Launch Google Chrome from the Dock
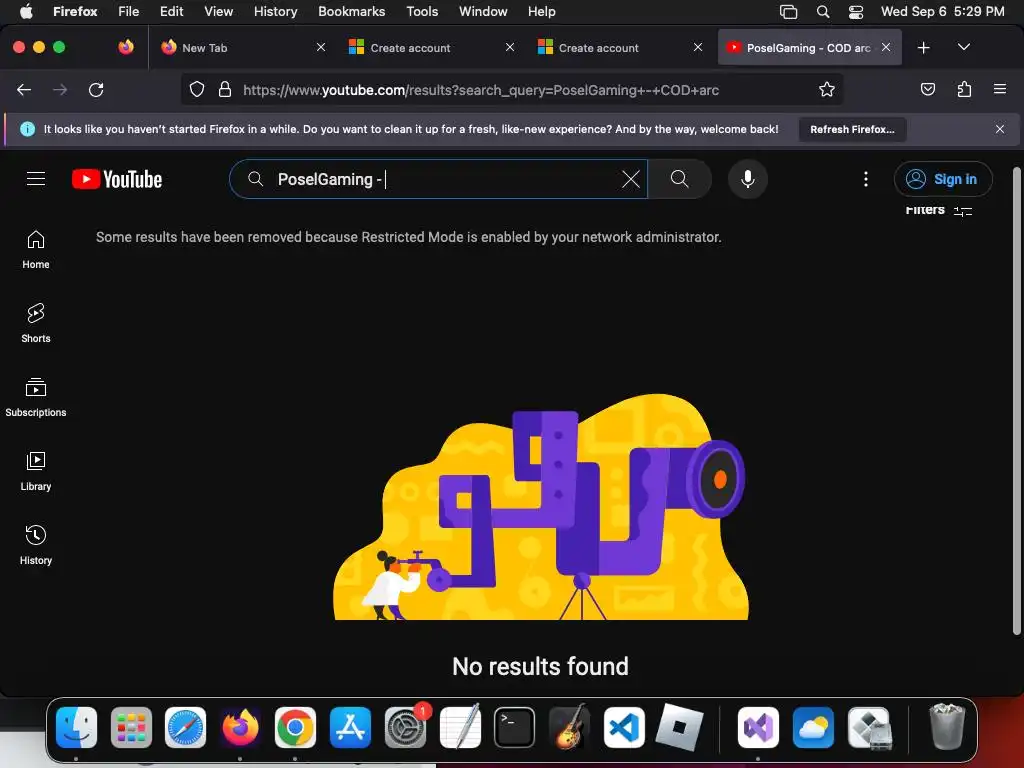Screen dimensions: 1024x768 (x=295, y=727)
